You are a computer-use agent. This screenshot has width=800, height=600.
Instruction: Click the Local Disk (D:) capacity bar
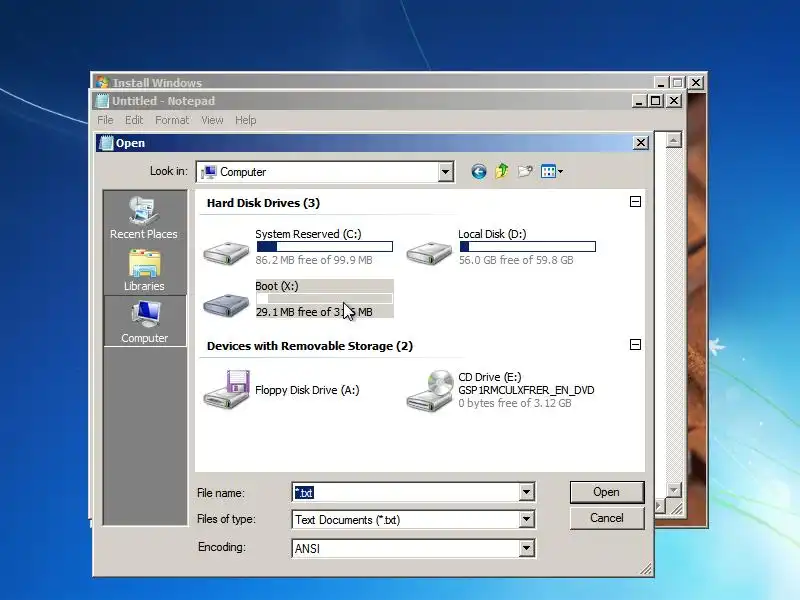tap(528, 247)
